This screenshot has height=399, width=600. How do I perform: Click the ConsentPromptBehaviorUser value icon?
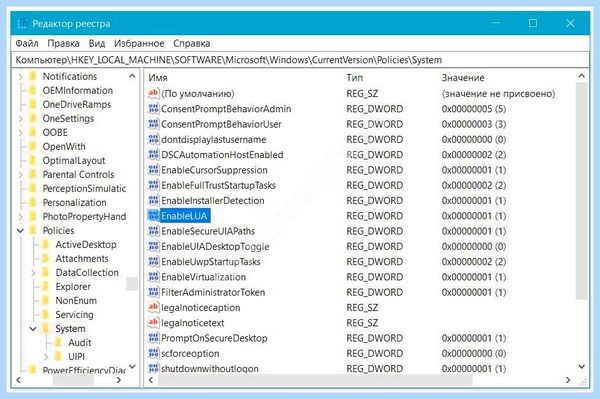pos(153,124)
